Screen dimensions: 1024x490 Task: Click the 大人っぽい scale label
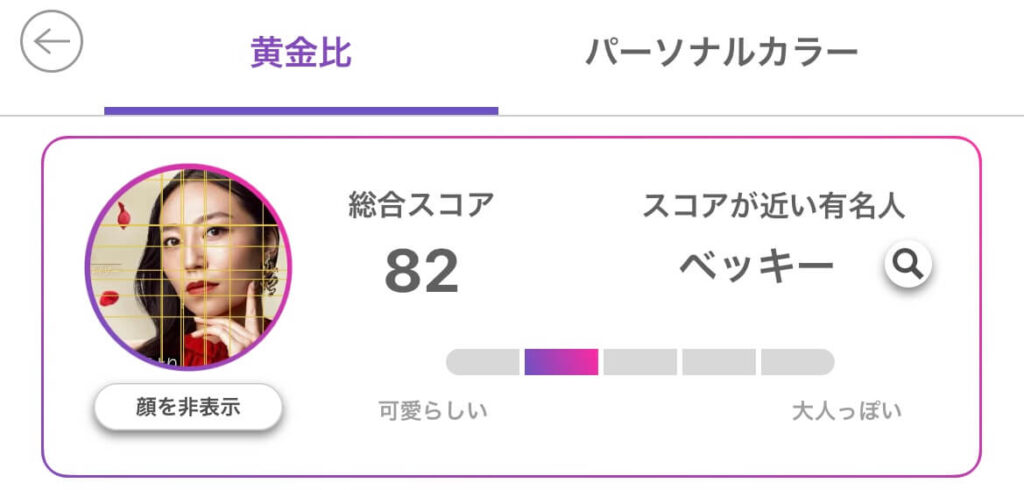(846, 411)
